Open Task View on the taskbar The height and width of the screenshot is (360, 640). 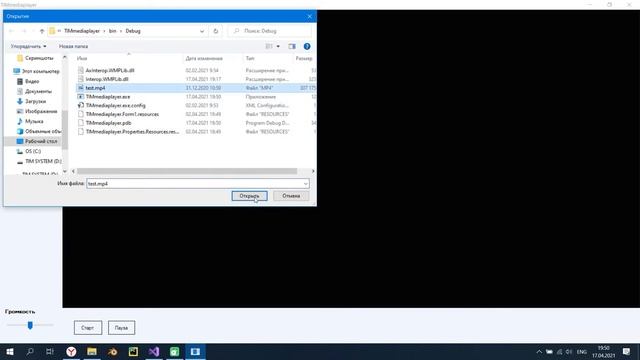coord(50,351)
